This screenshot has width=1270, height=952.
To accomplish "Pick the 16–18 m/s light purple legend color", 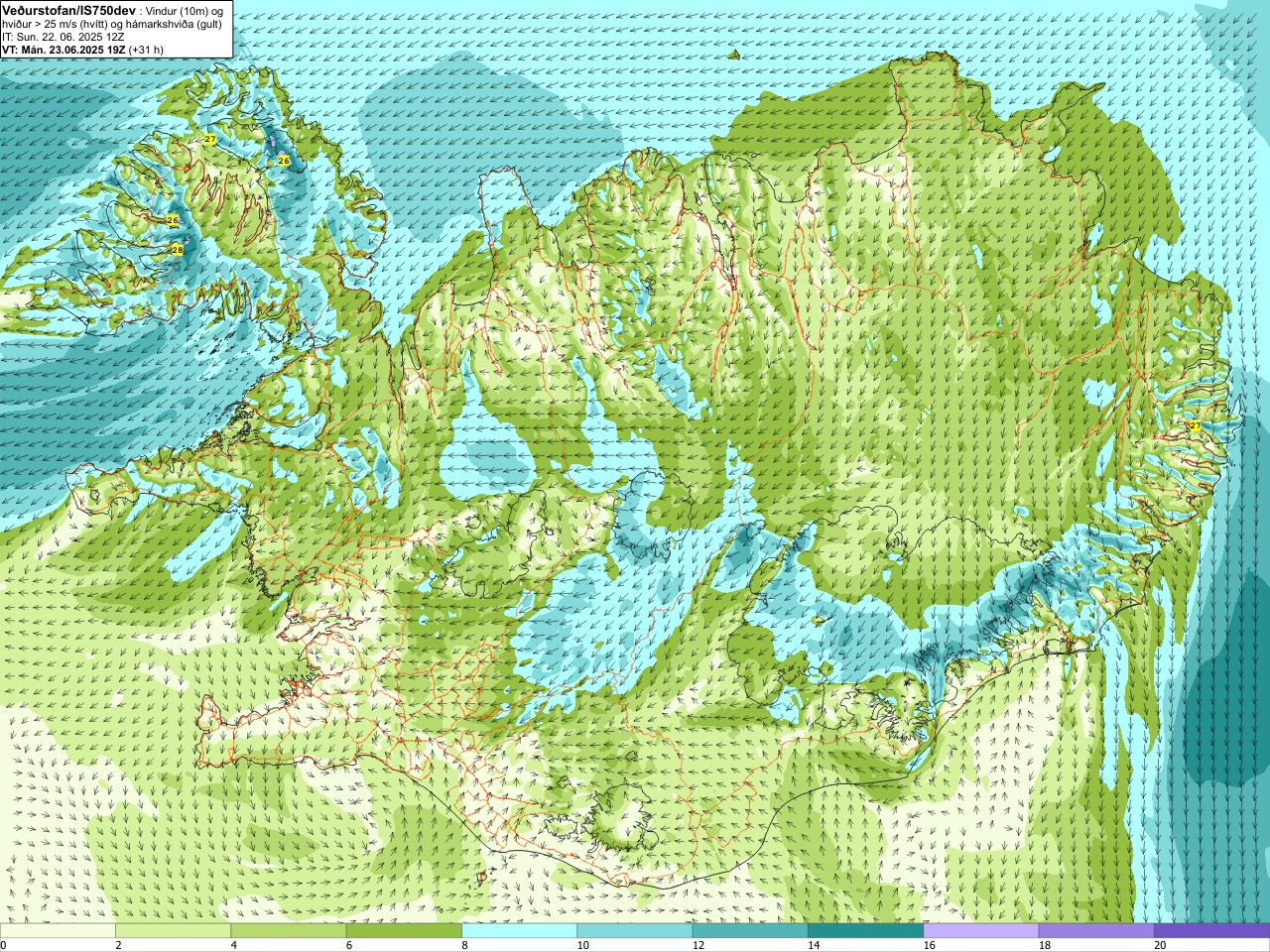I will [x=980, y=931].
